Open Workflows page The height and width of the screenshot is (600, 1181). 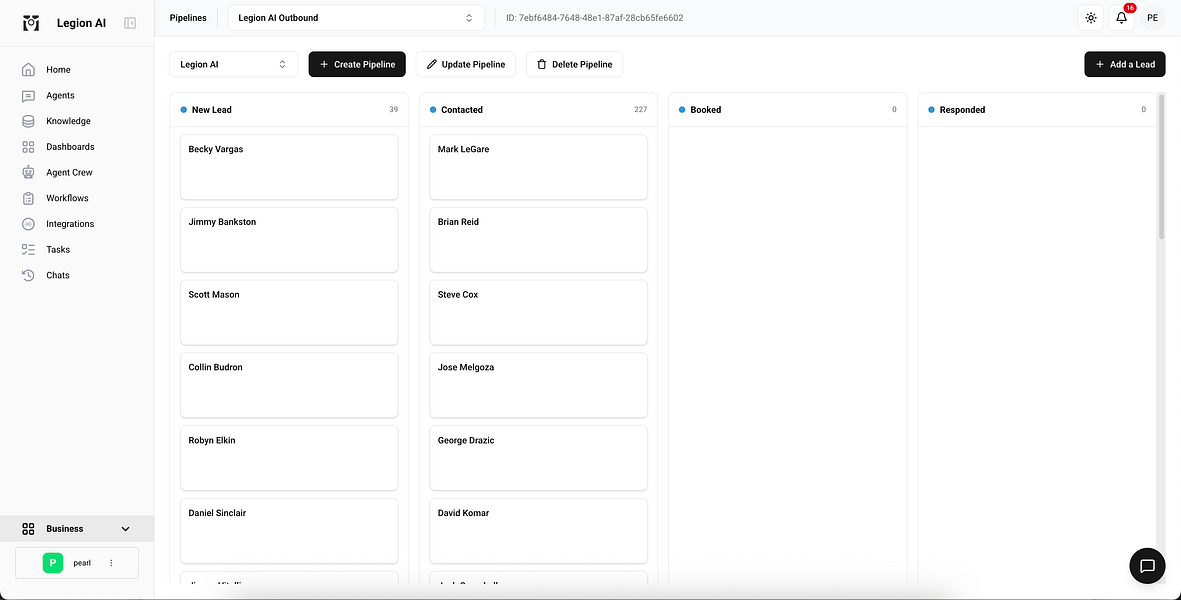pyautogui.click(x=67, y=198)
